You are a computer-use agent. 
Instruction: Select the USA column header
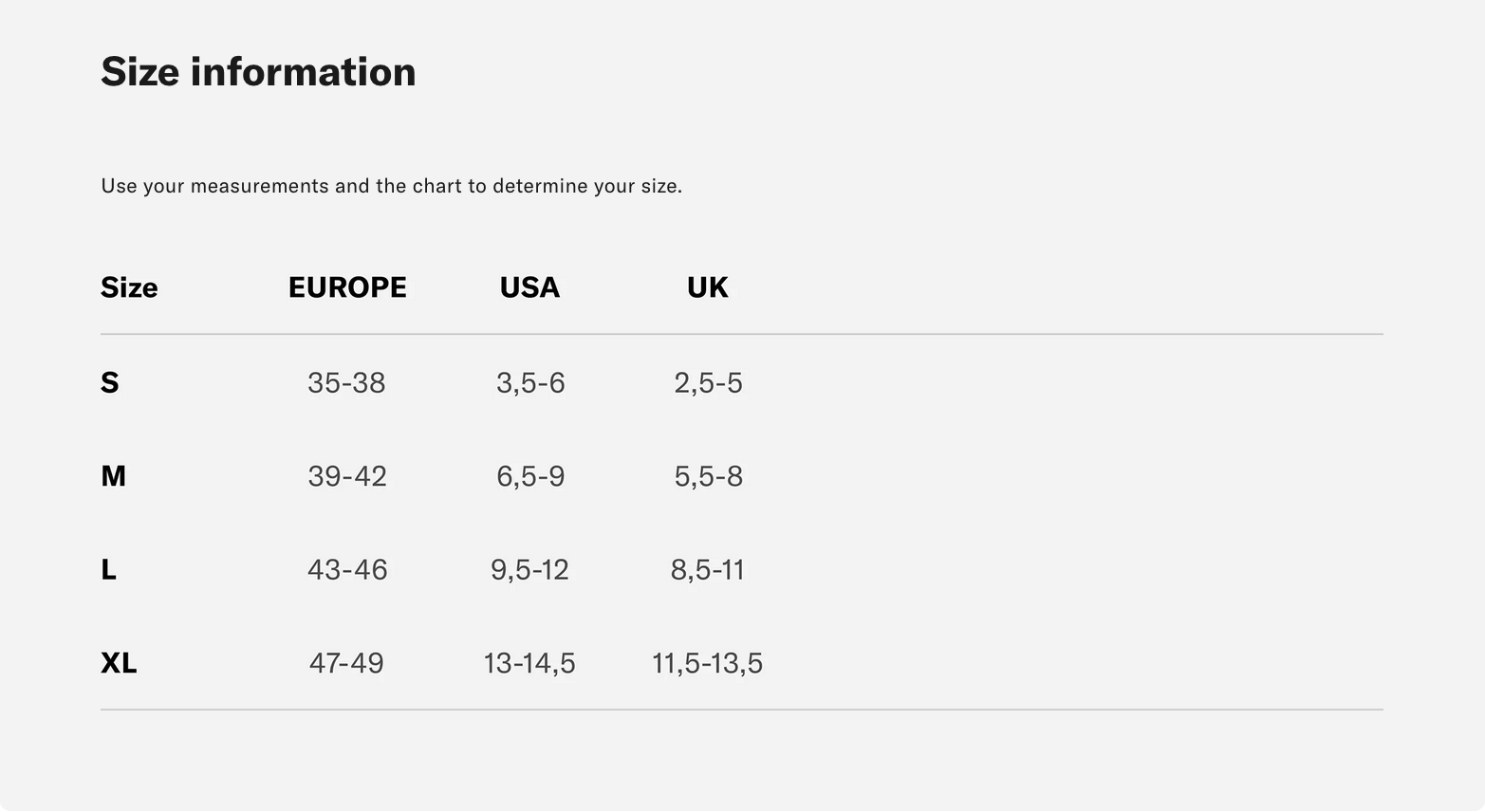coord(529,287)
